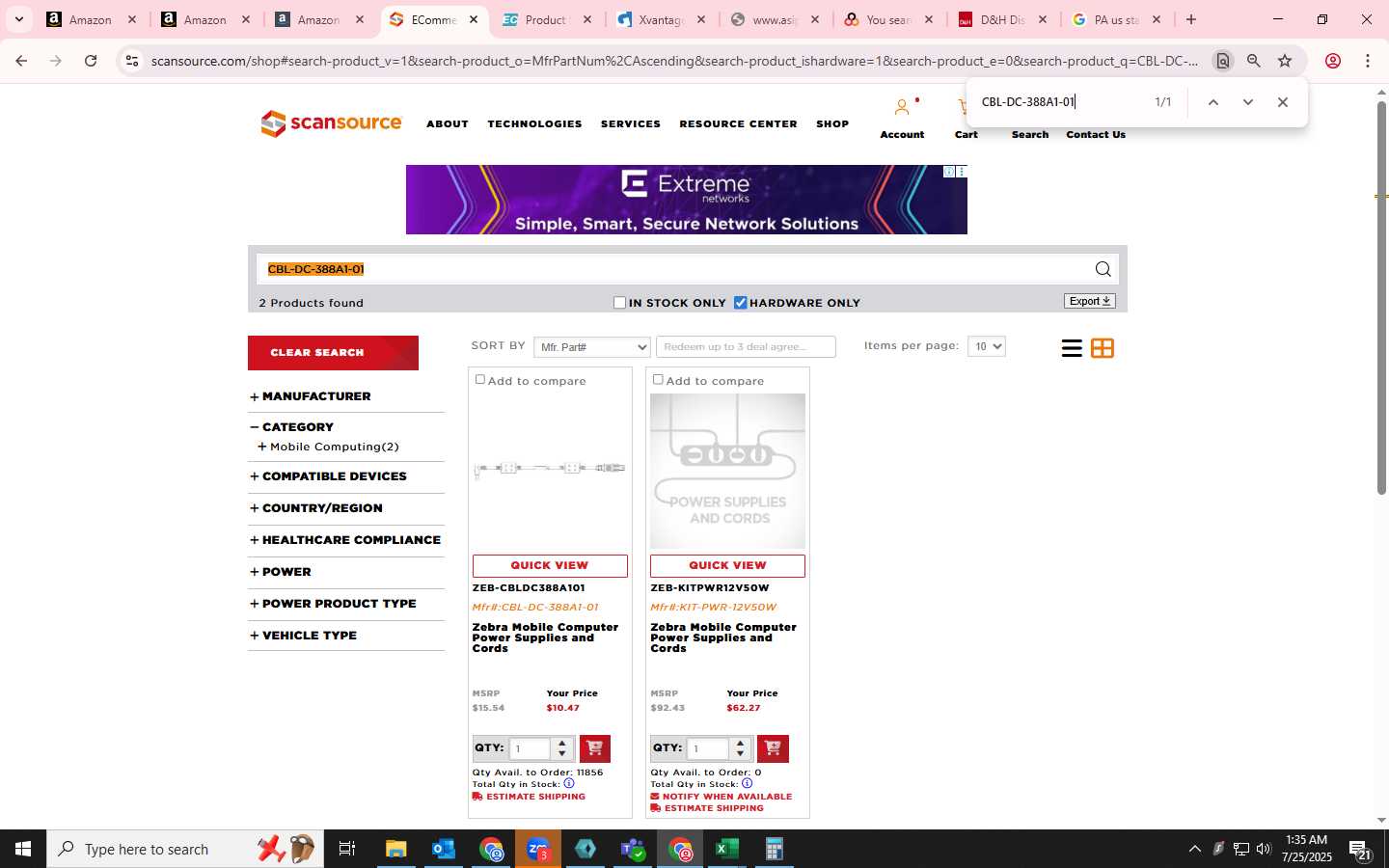Open Items per page dropdown
The height and width of the screenshot is (868, 1389).
tap(986, 346)
